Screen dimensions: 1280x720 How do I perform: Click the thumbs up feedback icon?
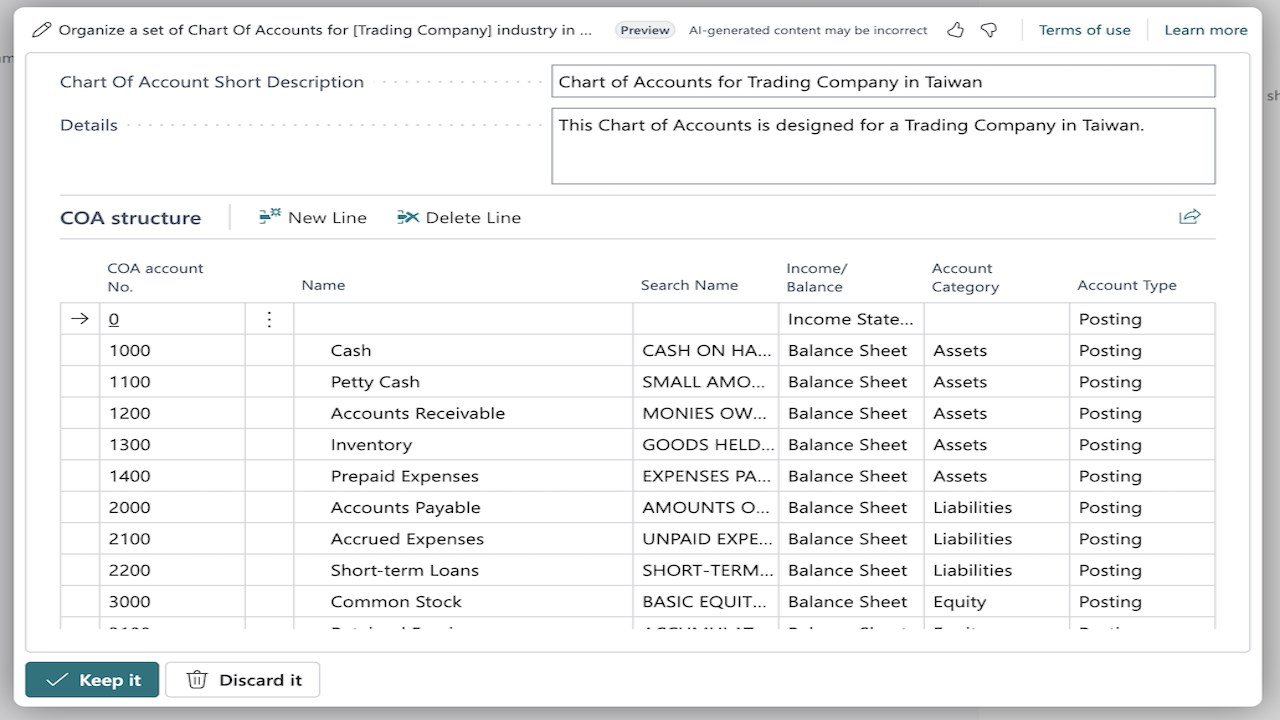click(956, 30)
